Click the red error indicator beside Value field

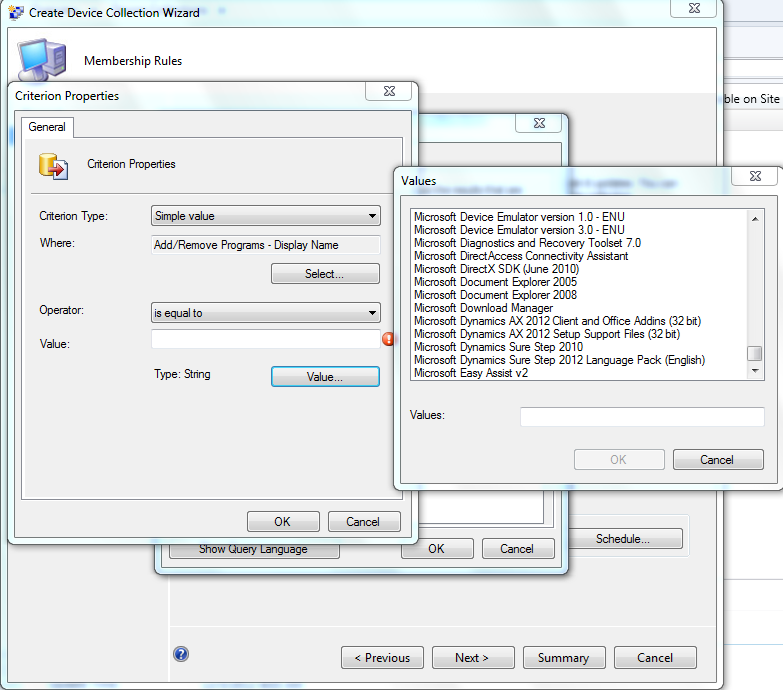tap(388, 339)
